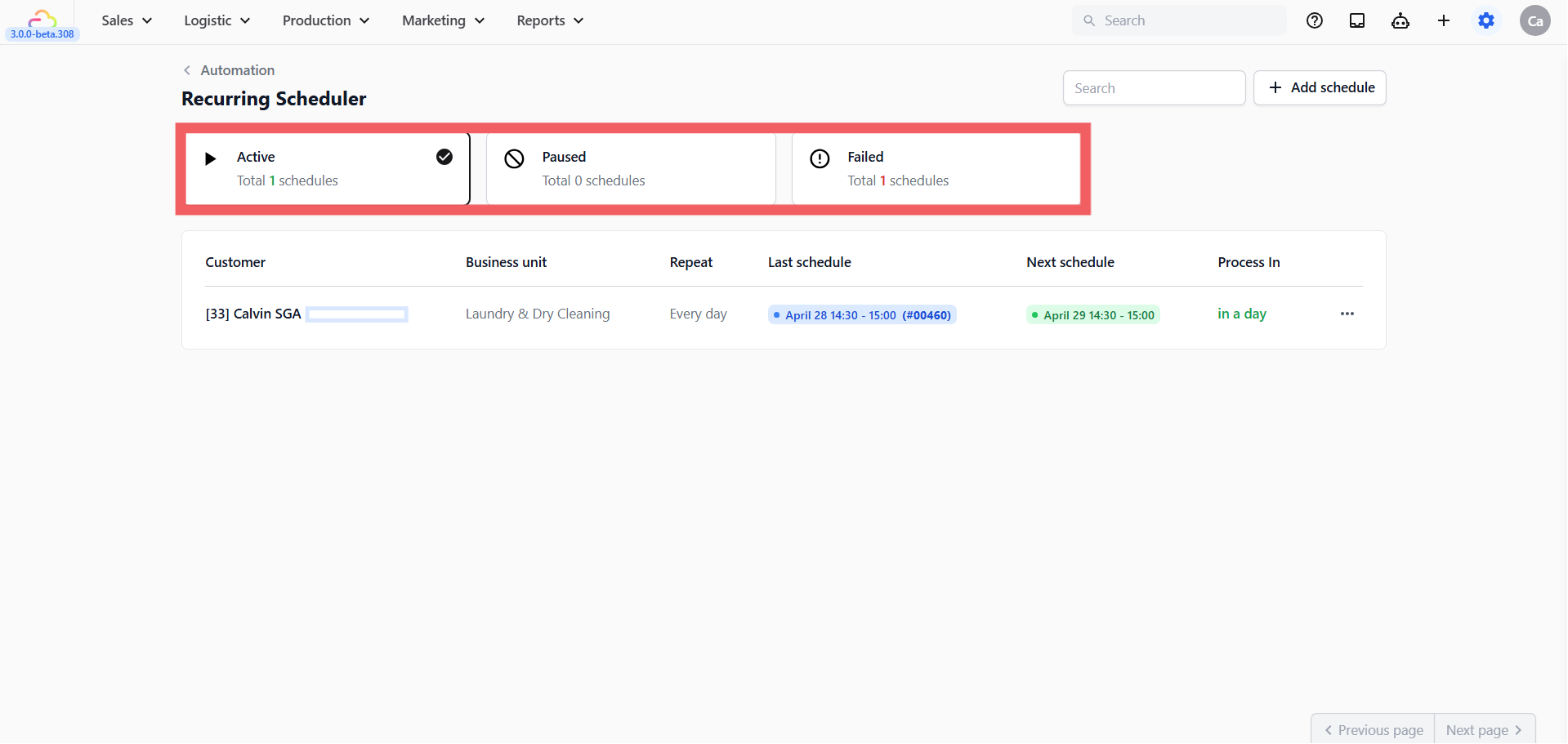Toggle the Active card checkmark
The height and width of the screenshot is (744, 1568).
click(444, 157)
